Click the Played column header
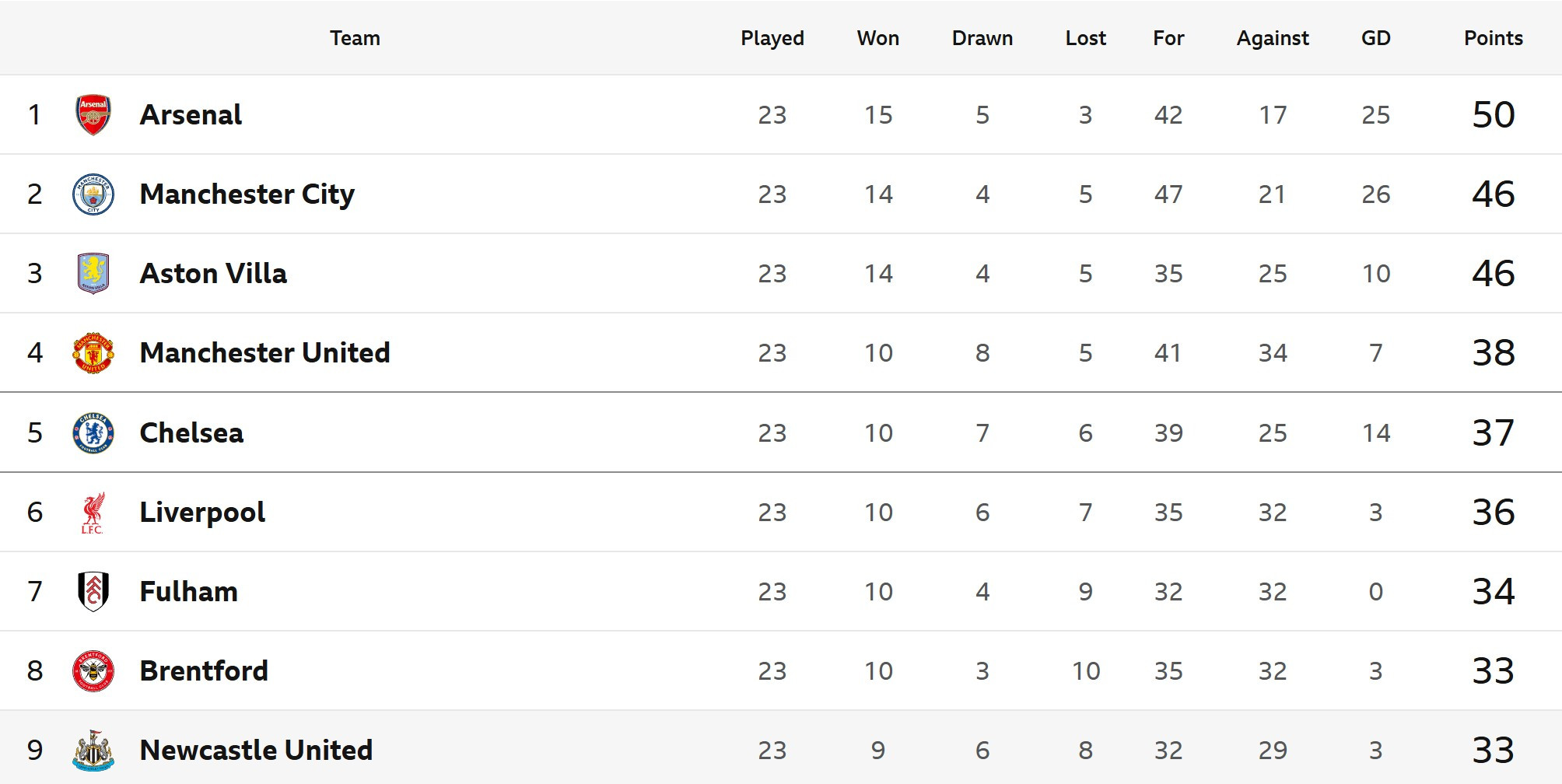 coord(772,38)
